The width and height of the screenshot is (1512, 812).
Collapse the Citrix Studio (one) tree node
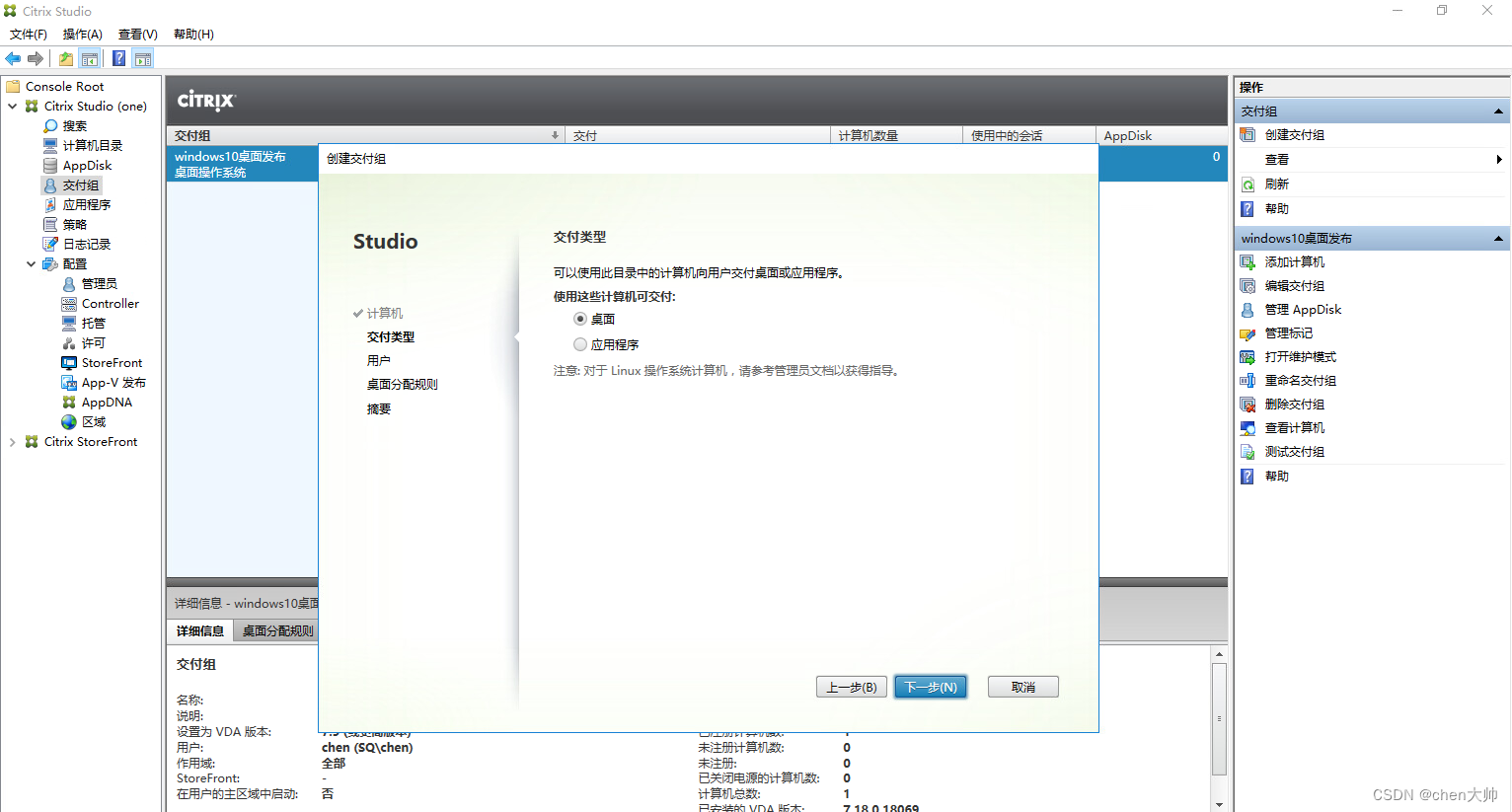click(x=13, y=107)
